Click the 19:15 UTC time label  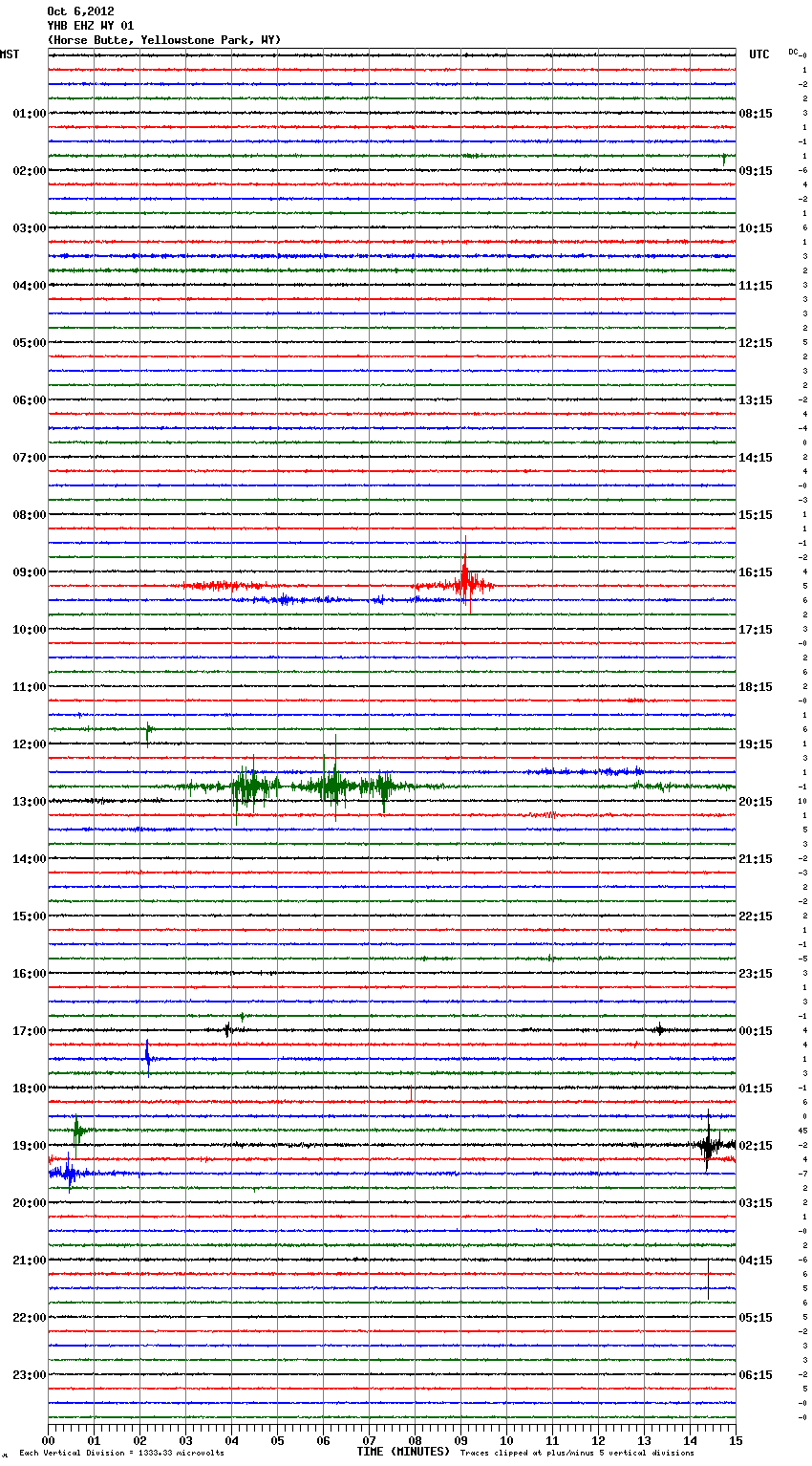point(756,744)
